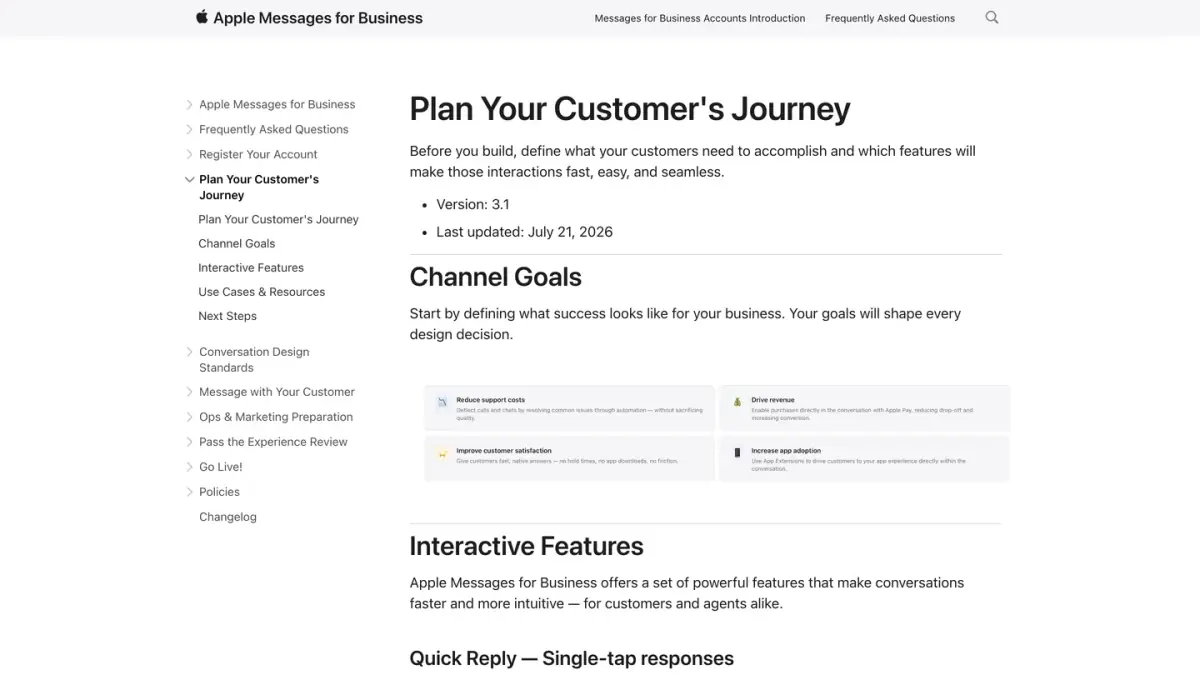1200x675 pixels.
Task: Open Policies sidebar item
Action: [219, 492]
